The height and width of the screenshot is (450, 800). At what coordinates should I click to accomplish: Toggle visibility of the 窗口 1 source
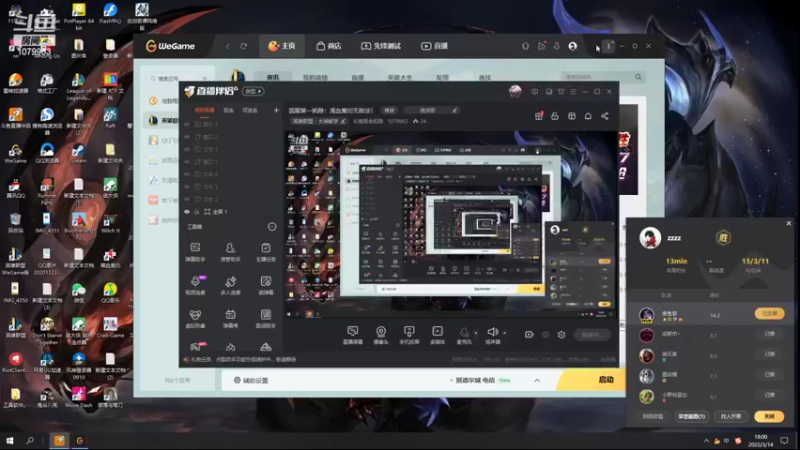point(187,162)
